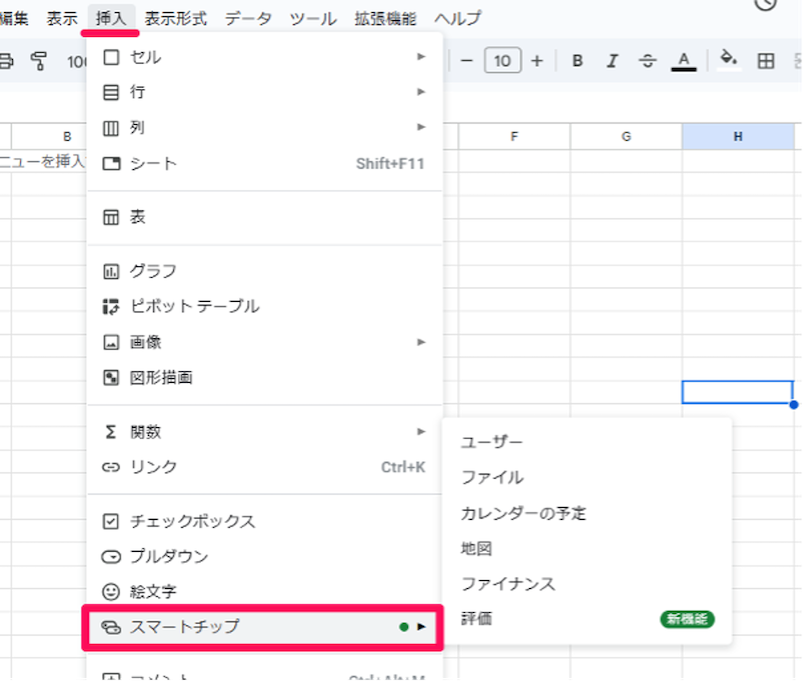Open the fill color tool
This screenshot has height=681, width=804.
(728, 60)
